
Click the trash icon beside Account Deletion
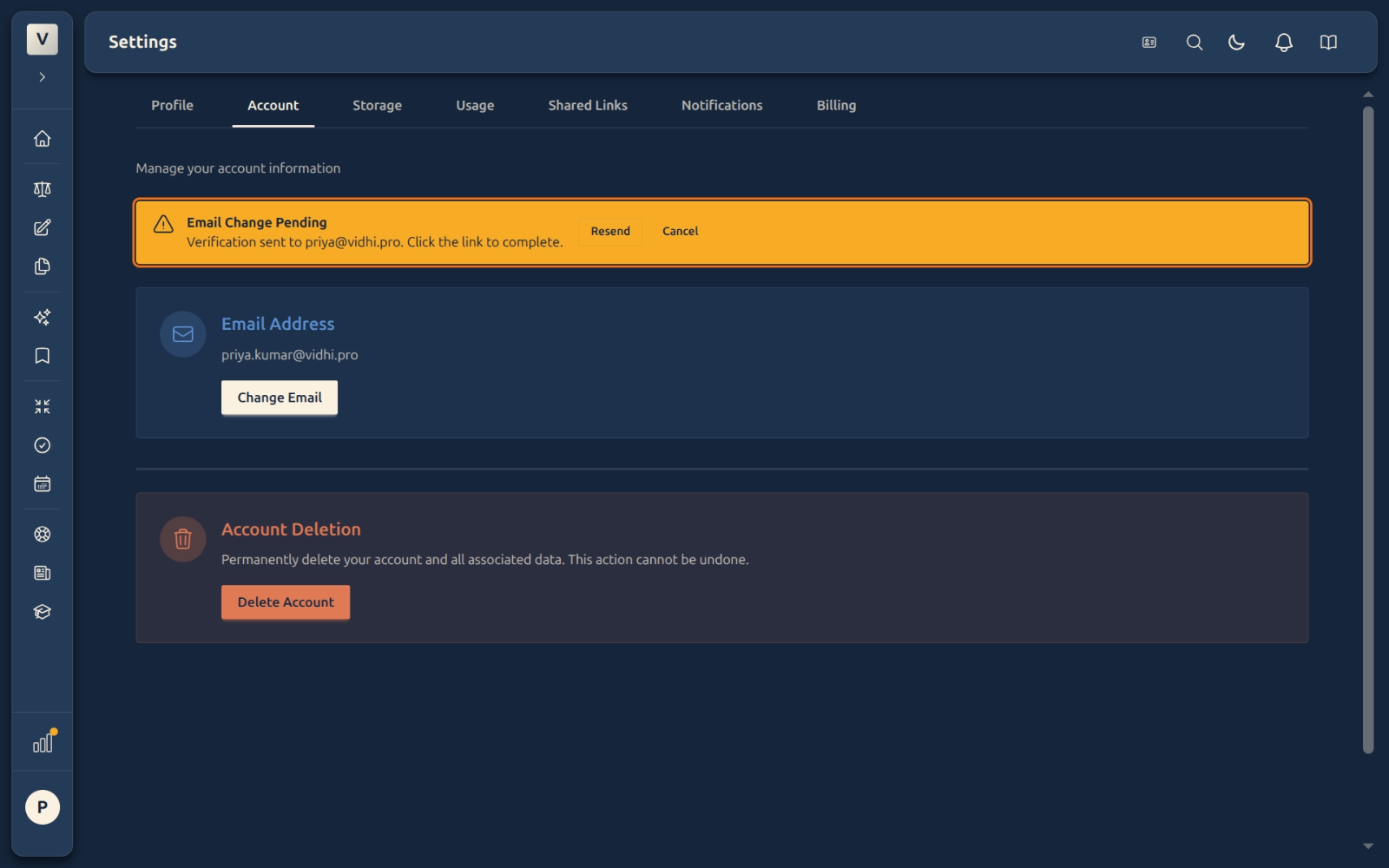click(183, 540)
